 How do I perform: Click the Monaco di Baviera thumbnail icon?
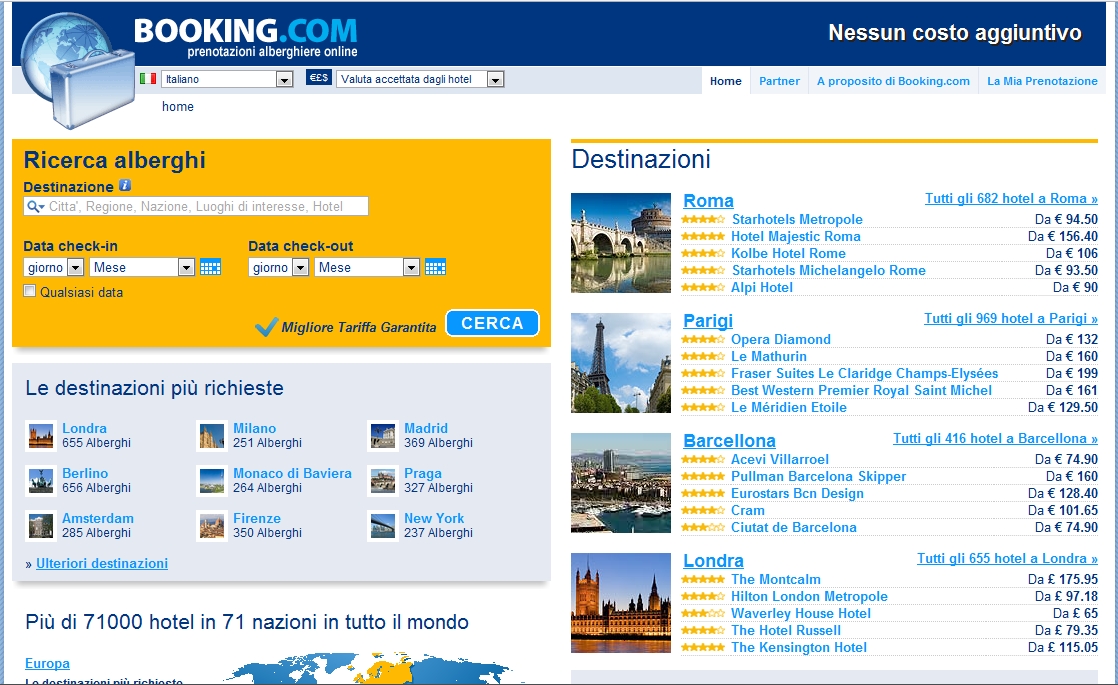212,480
